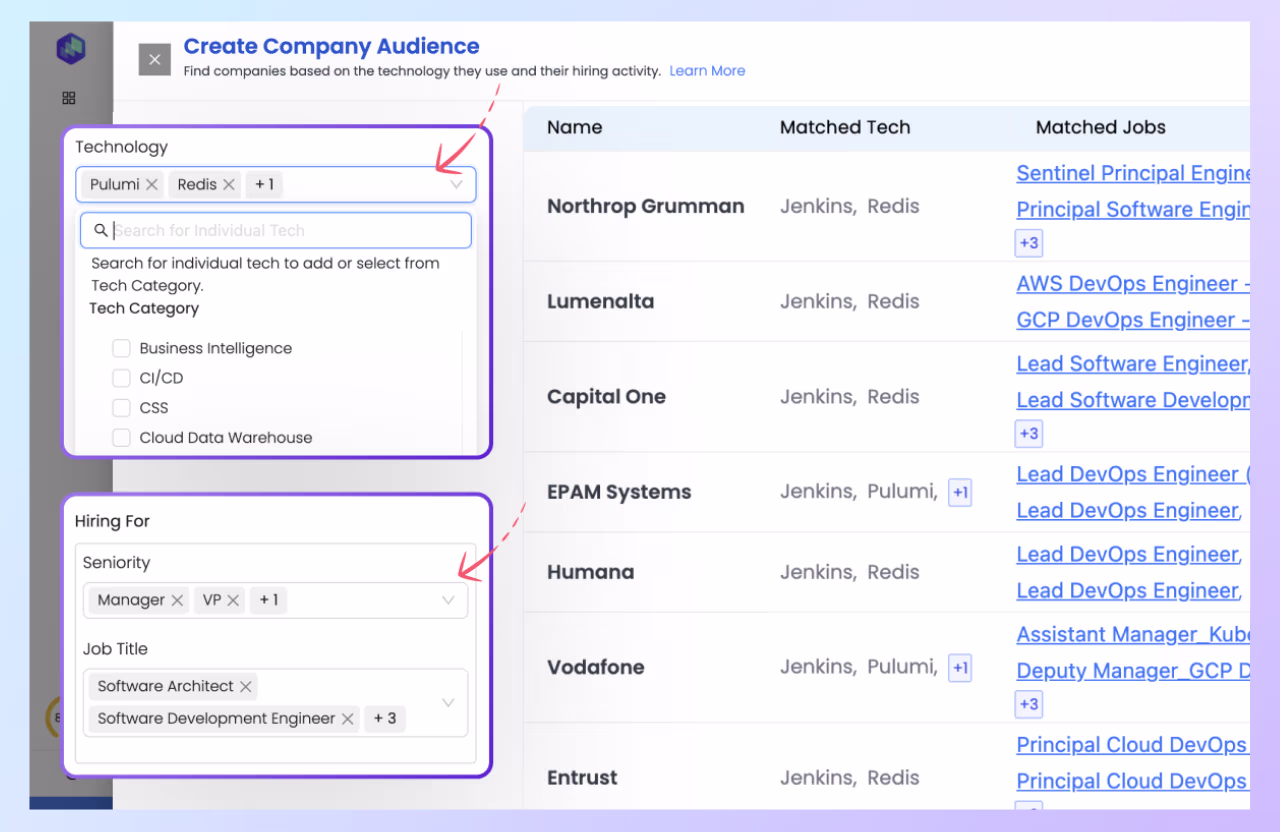Click the Matched Jobs column header
The width and height of the screenshot is (1280, 832).
pyautogui.click(x=1101, y=127)
